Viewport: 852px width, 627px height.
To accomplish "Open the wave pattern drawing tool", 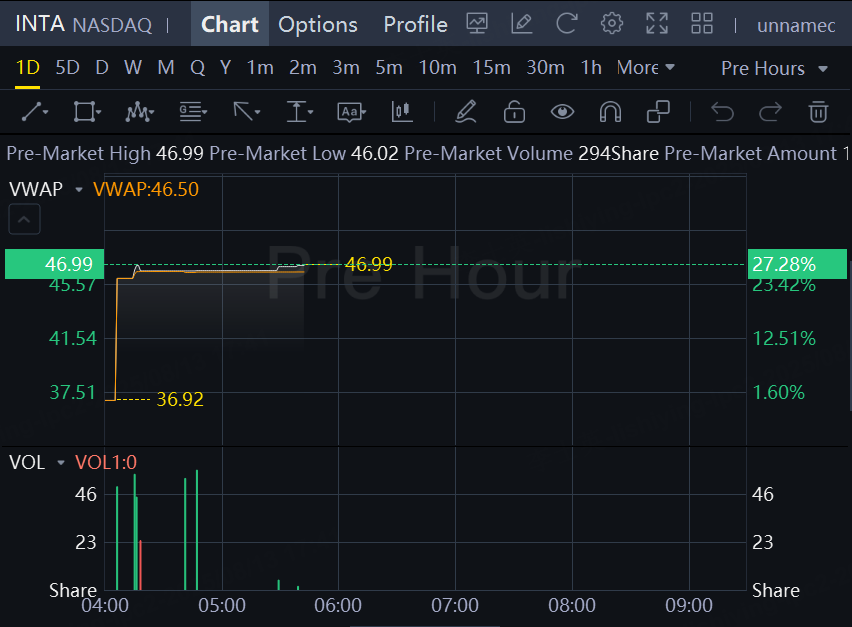I will (x=140, y=112).
